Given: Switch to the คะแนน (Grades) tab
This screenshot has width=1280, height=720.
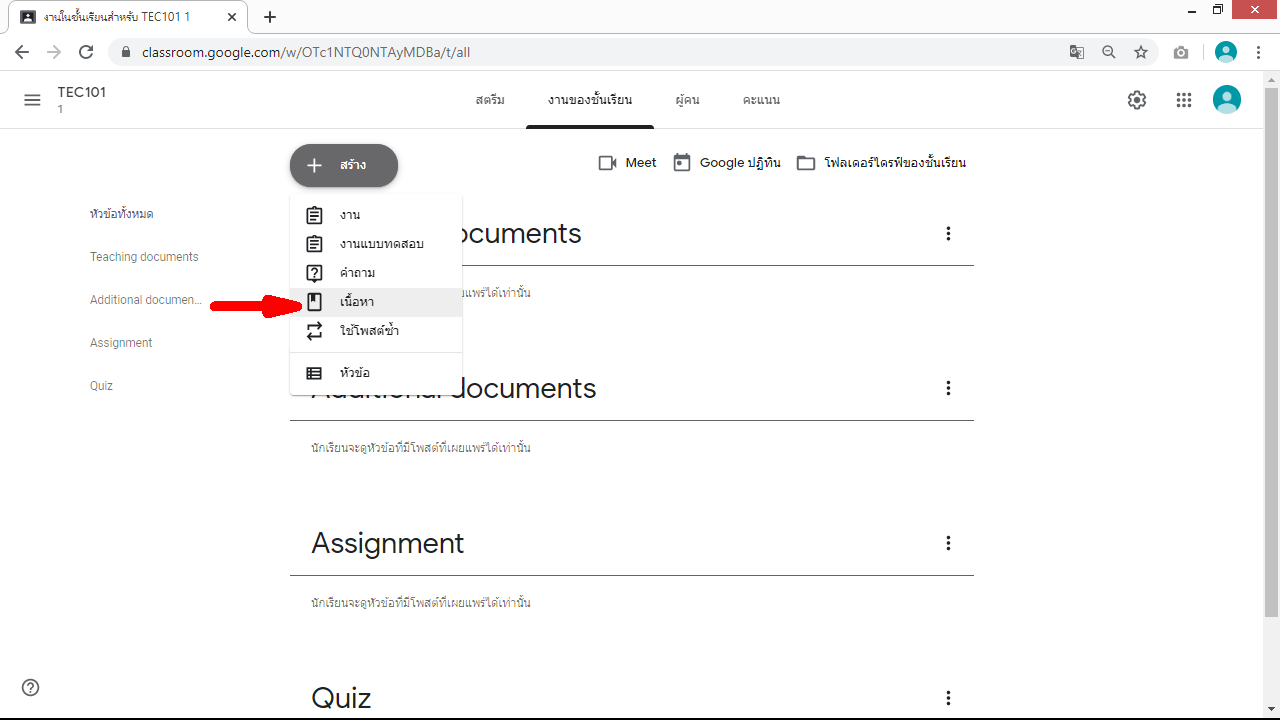Looking at the screenshot, I should pyautogui.click(x=761, y=100).
